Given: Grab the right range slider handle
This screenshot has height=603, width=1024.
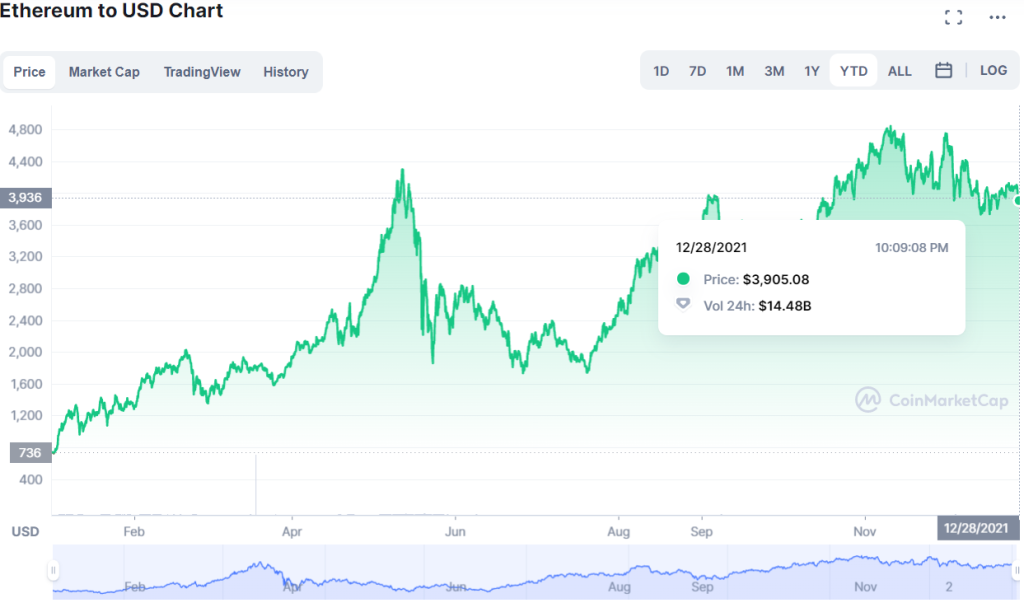Looking at the screenshot, I should pos(1016,570).
